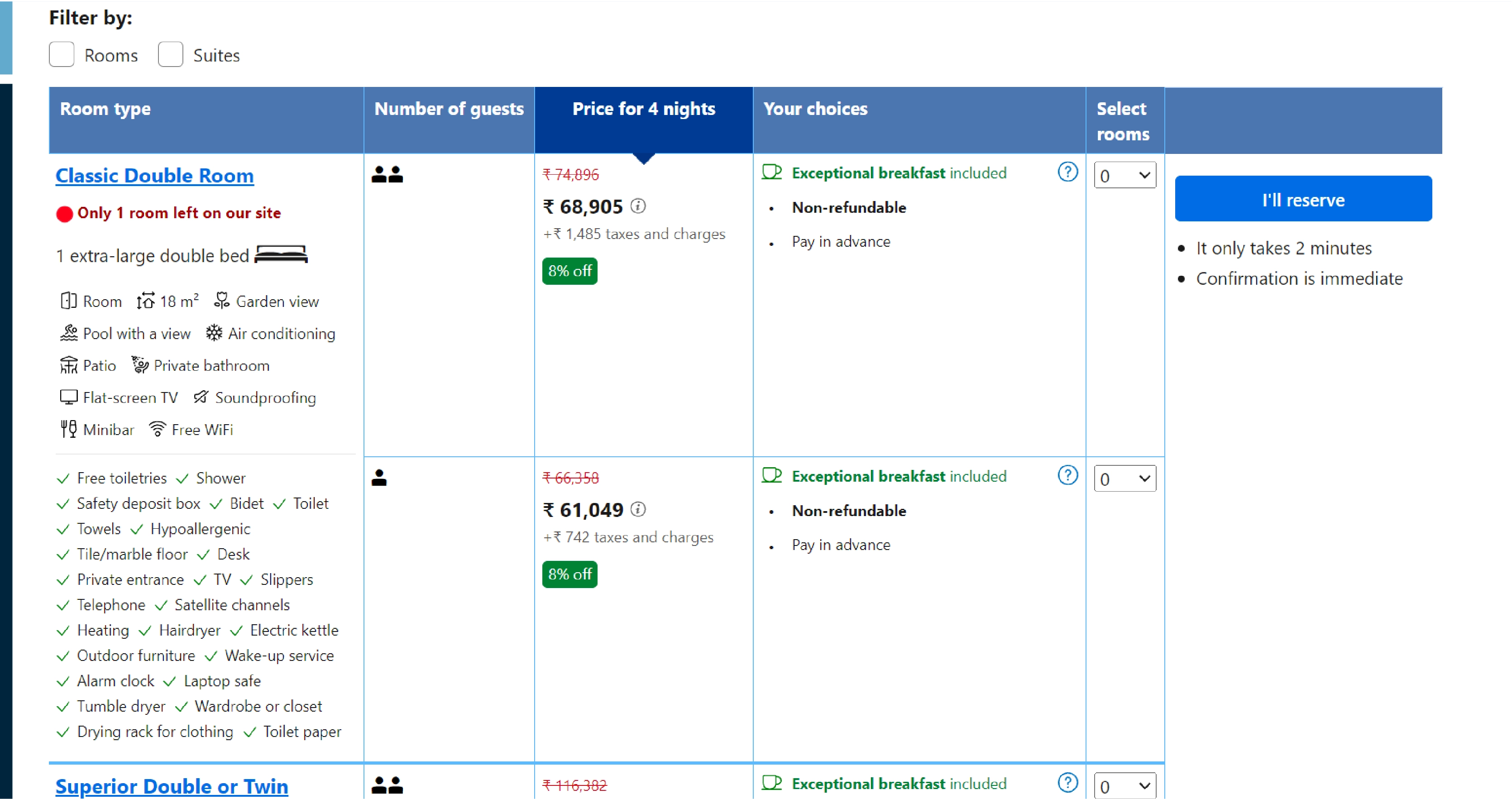Click 'Only 1 room left on our site'
Image resolution: width=1512 pixels, height=799 pixels.
click(x=179, y=213)
